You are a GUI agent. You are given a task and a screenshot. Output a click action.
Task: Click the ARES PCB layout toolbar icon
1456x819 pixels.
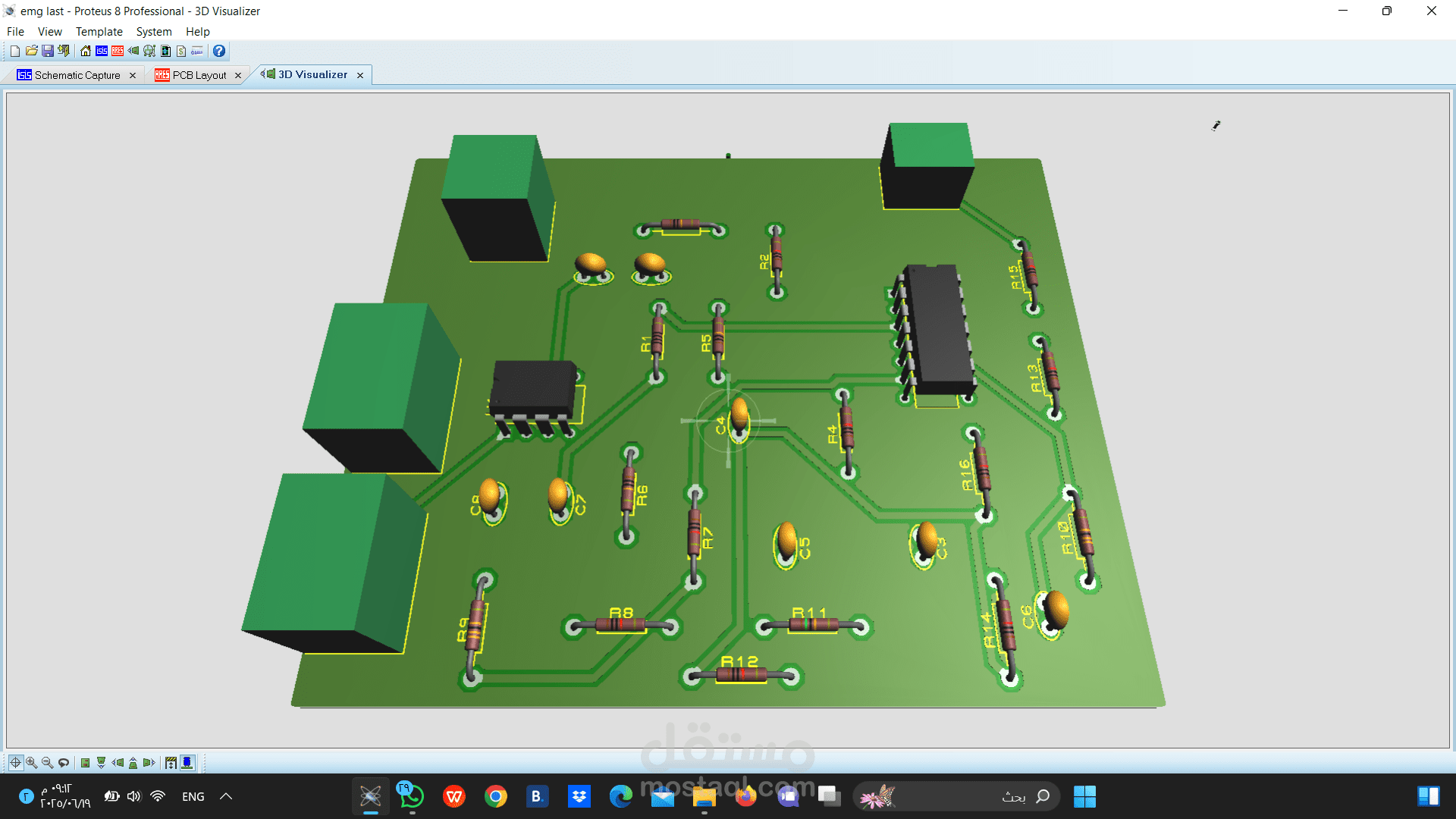(118, 51)
